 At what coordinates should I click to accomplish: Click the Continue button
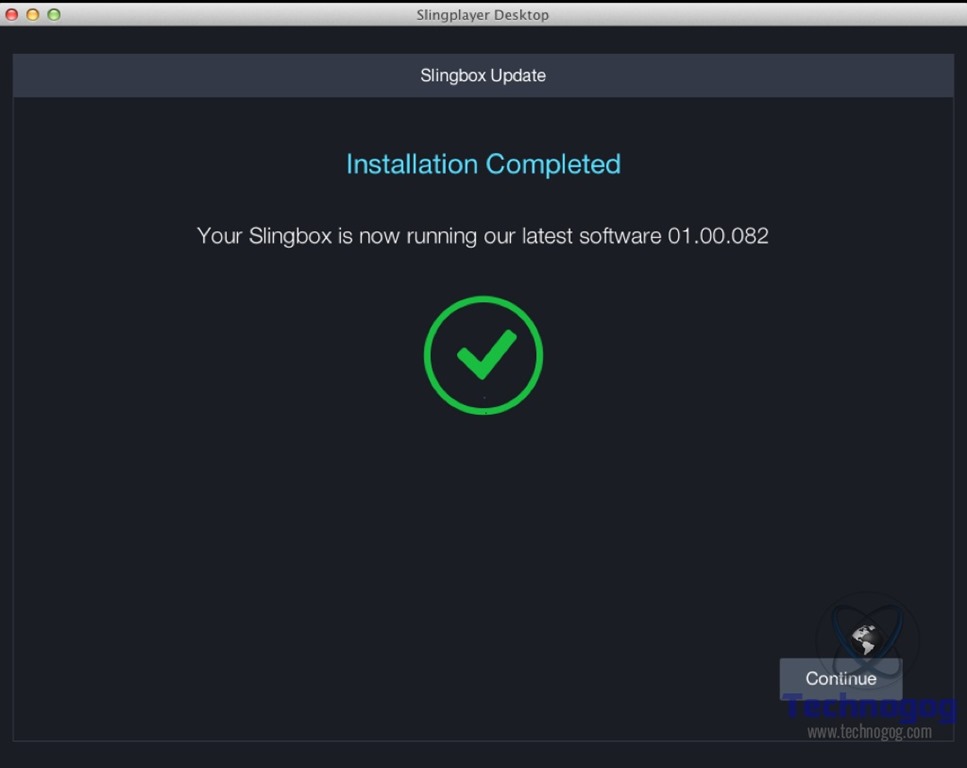(x=840, y=678)
